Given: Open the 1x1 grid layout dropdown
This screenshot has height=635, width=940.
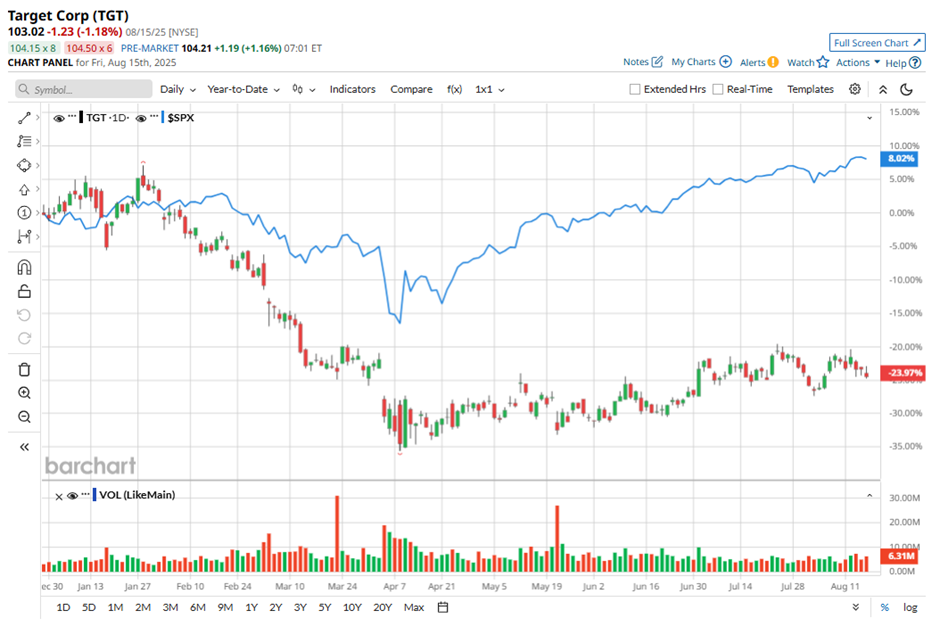Looking at the screenshot, I should [490, 89].
